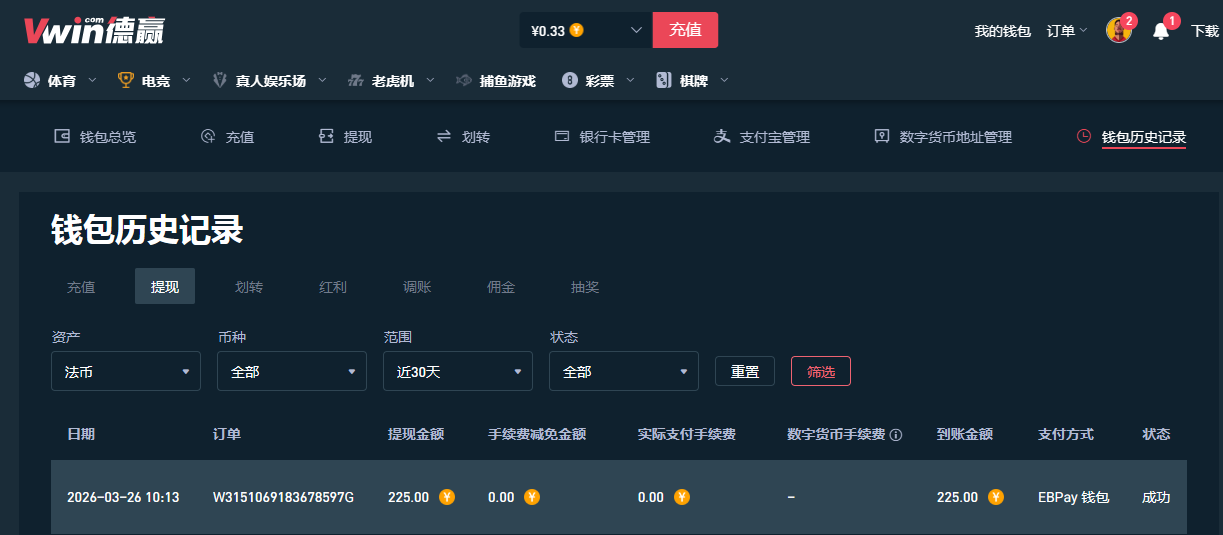Open the user avatar profile

coord(1118,30)
